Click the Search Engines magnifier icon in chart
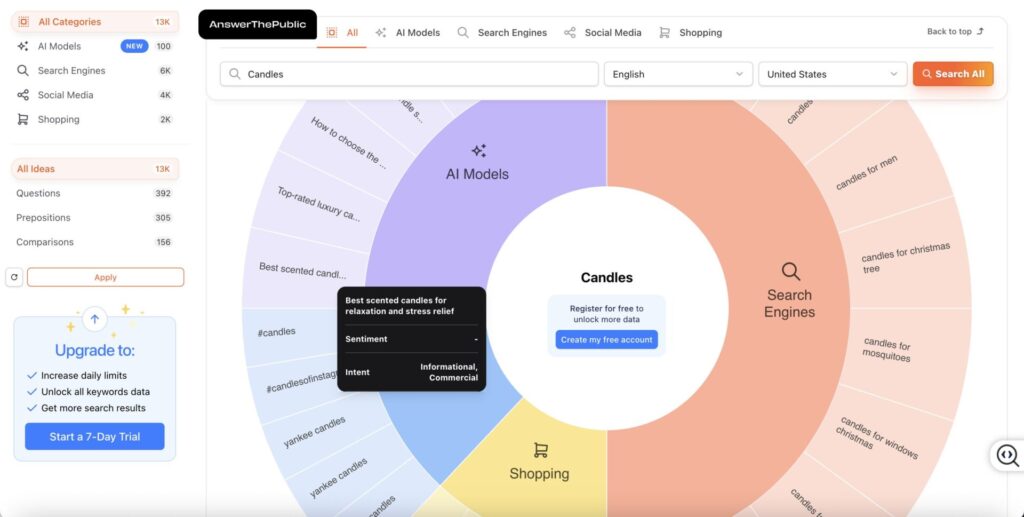 (x=790, y=271)
